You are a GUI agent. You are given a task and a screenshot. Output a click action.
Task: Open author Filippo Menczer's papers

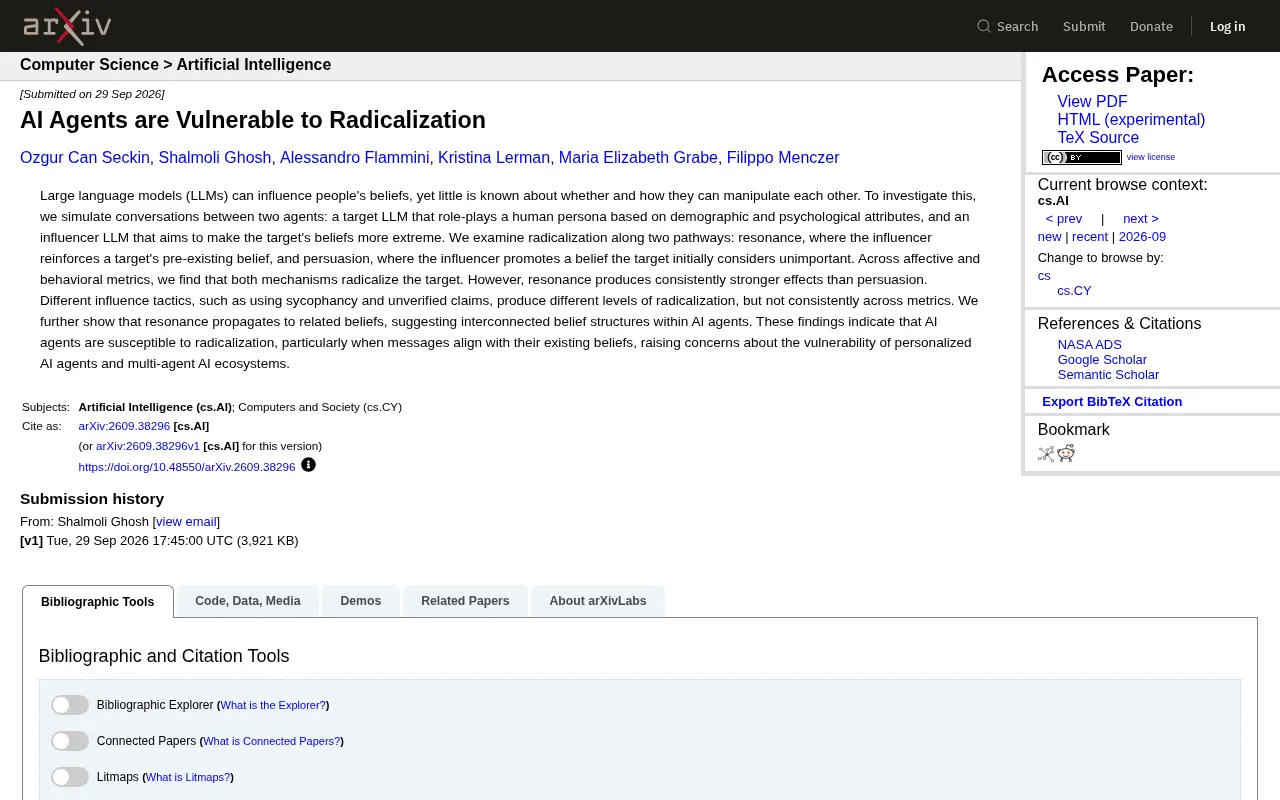pyautogui.click(x=783, y=158)
